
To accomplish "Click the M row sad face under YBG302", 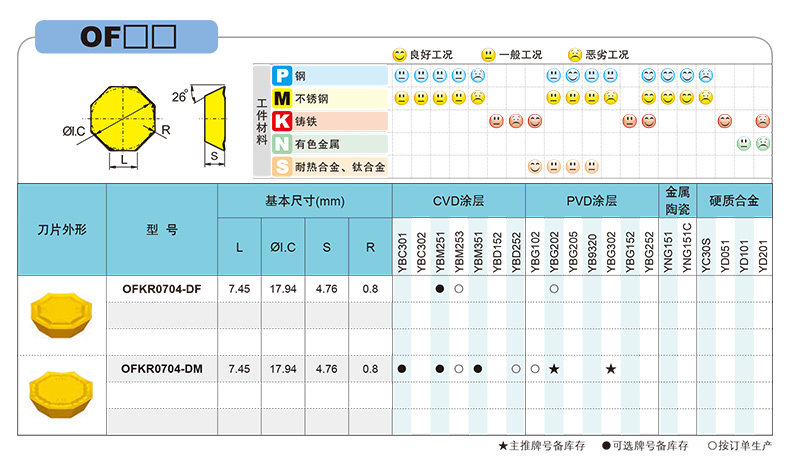I will pyautogui.click(x=611, y=98).
